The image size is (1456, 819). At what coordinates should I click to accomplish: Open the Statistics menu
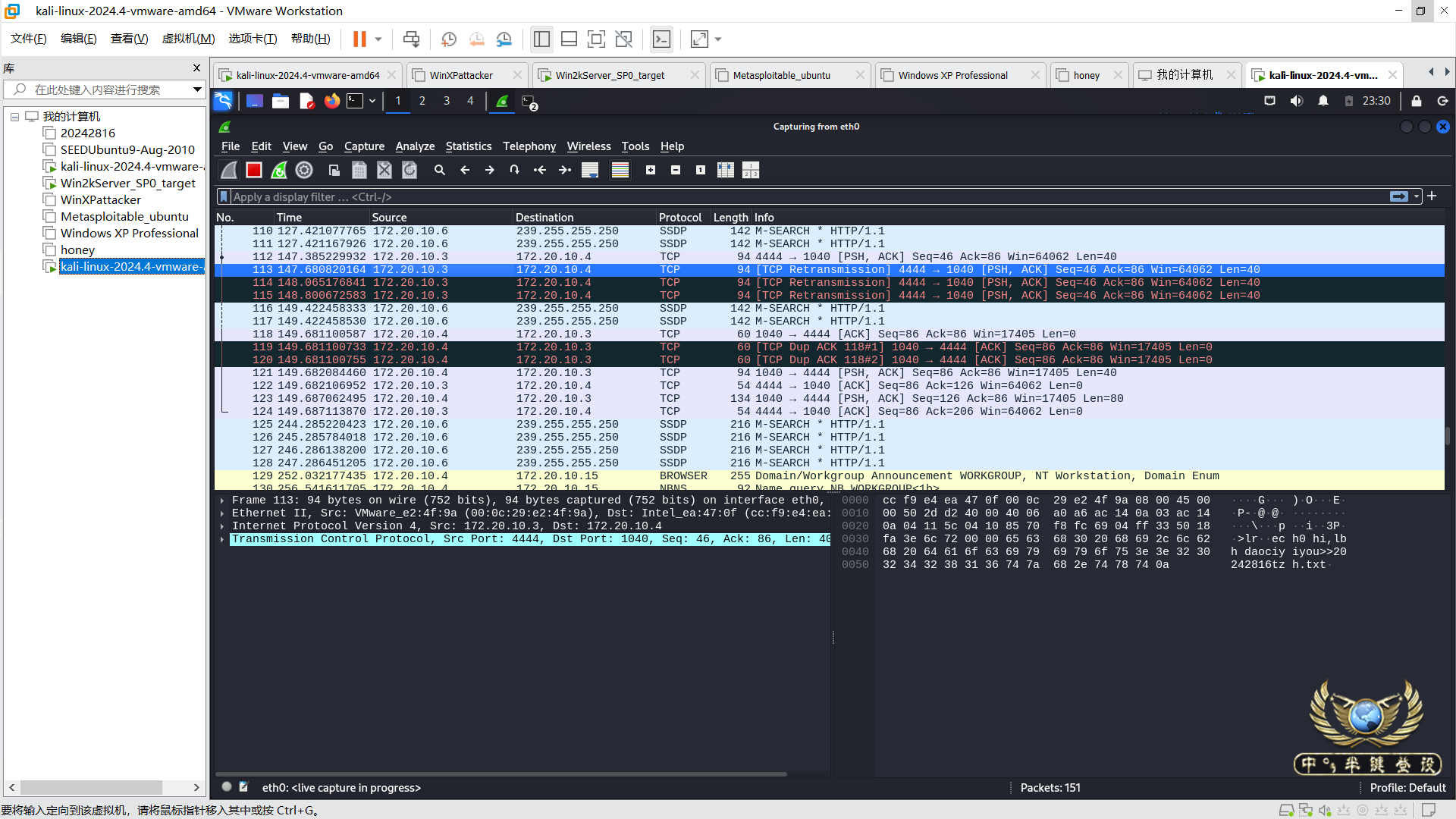coord(468,146)
